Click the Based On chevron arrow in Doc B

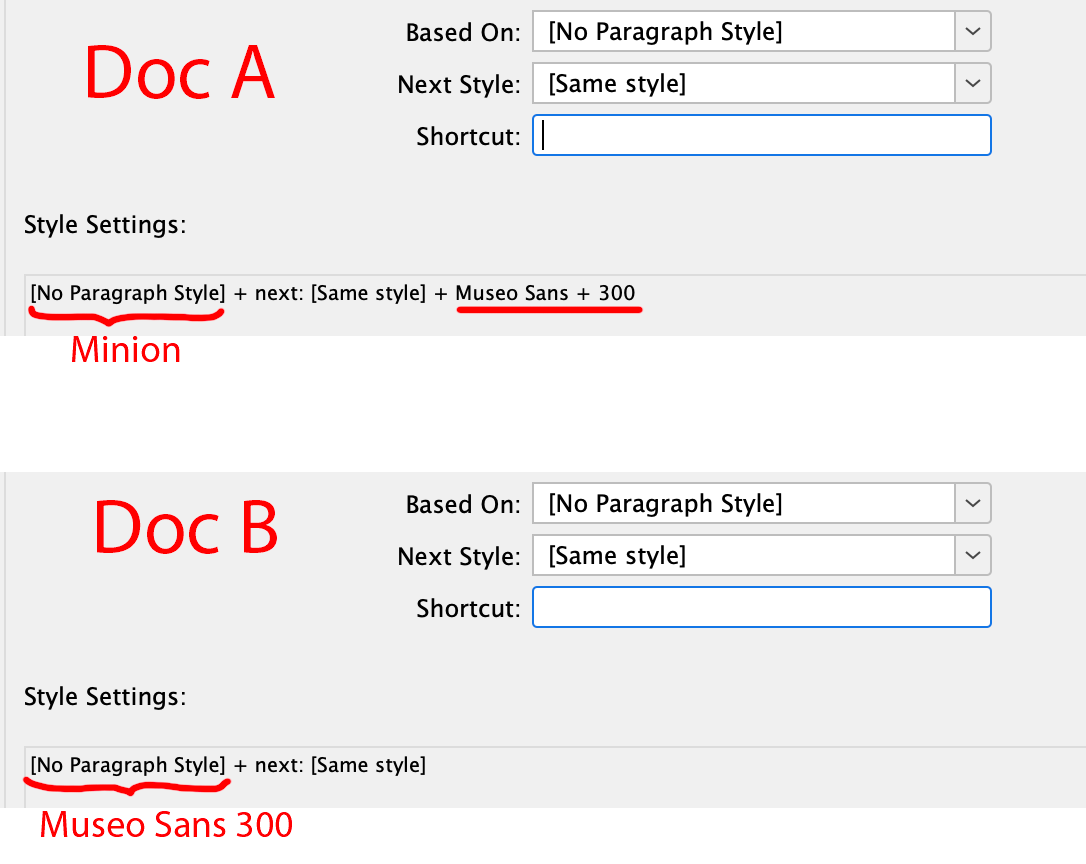pos(971,503)
